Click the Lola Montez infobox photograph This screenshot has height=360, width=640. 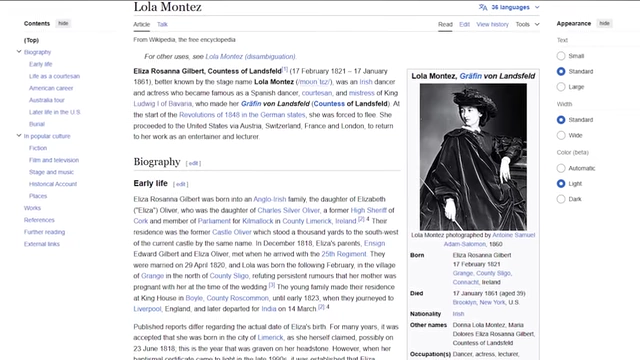(473, 157)
